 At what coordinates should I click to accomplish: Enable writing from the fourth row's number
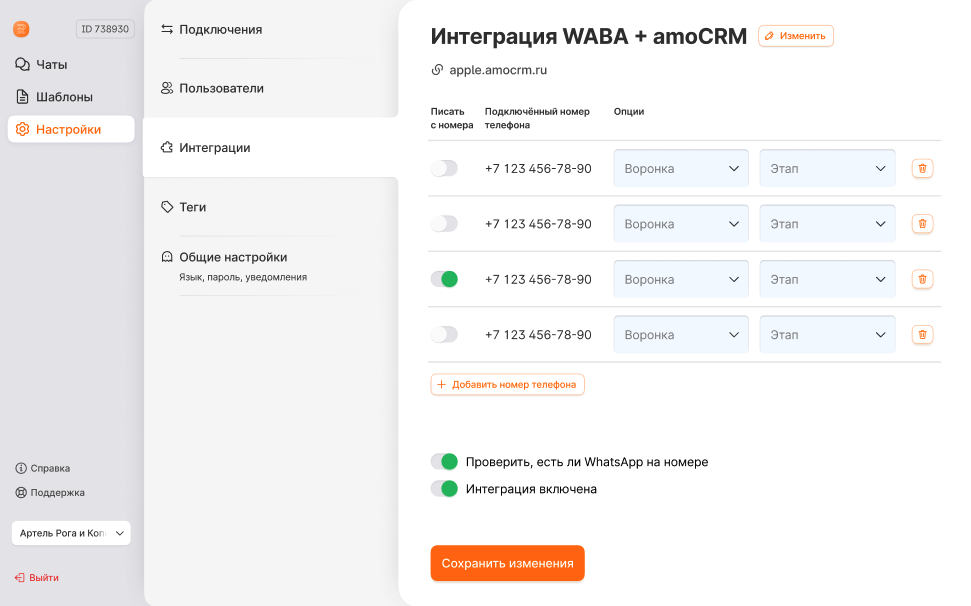(444, 334)
